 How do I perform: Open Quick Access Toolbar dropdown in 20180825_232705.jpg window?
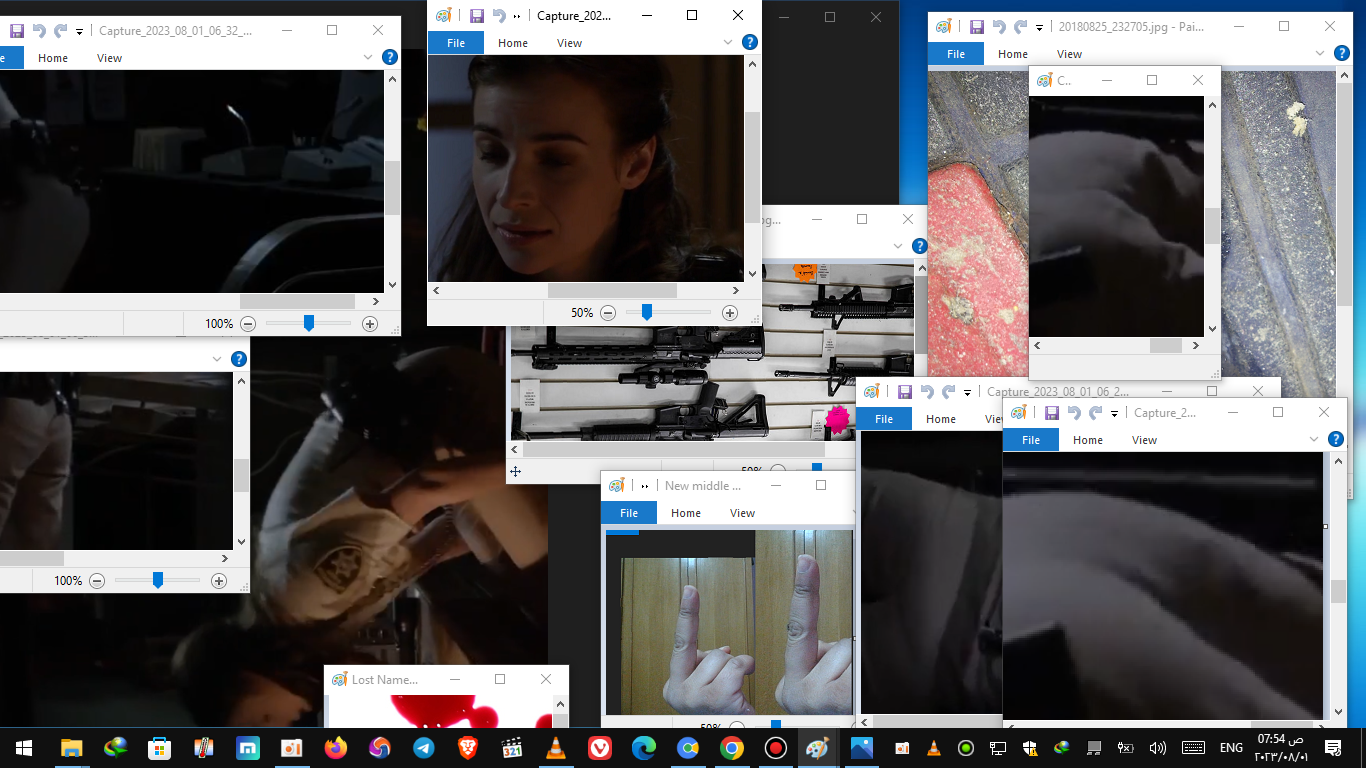click(1039, 28)
